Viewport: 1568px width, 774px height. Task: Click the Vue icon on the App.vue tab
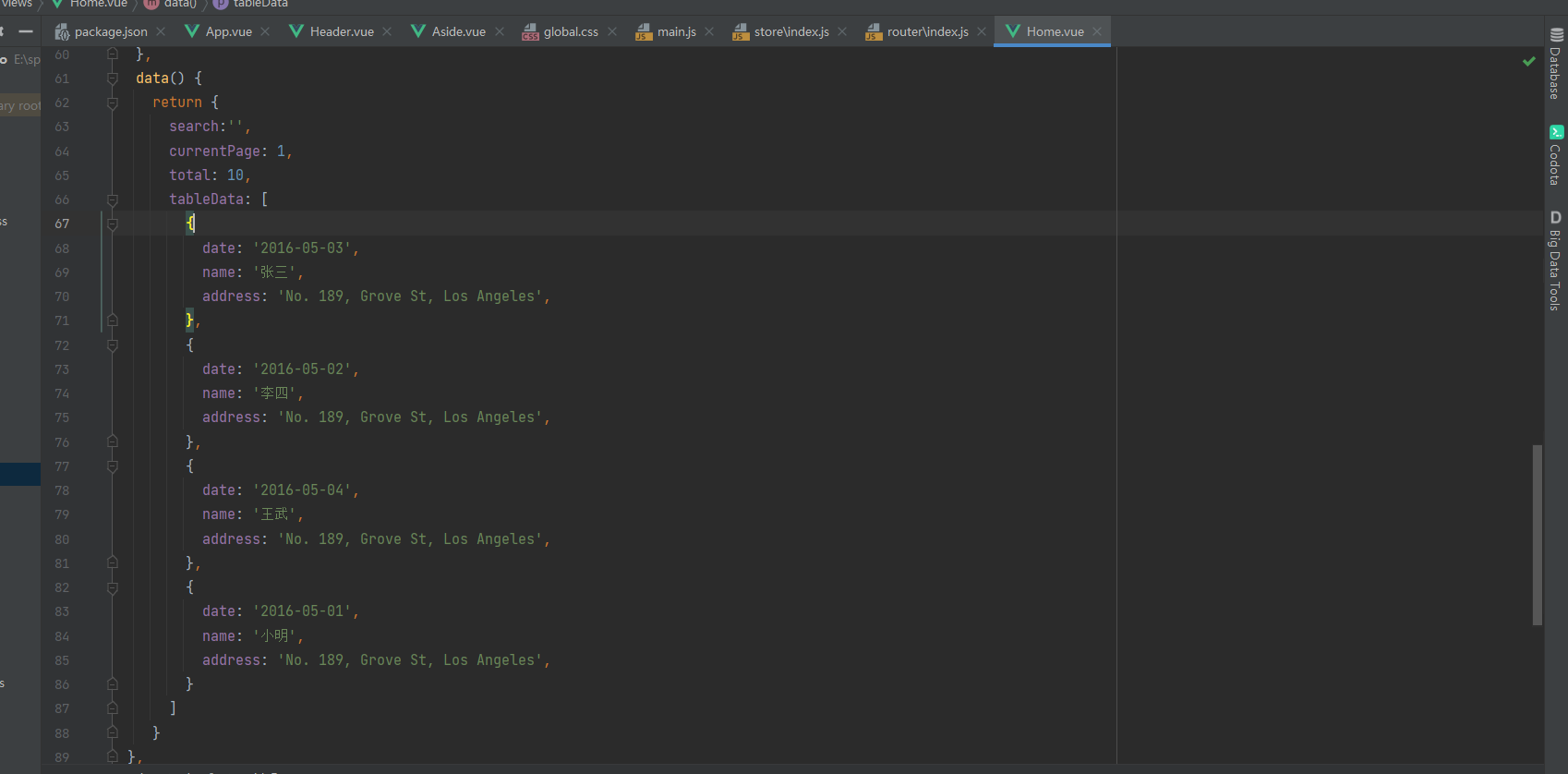(192, 31)
